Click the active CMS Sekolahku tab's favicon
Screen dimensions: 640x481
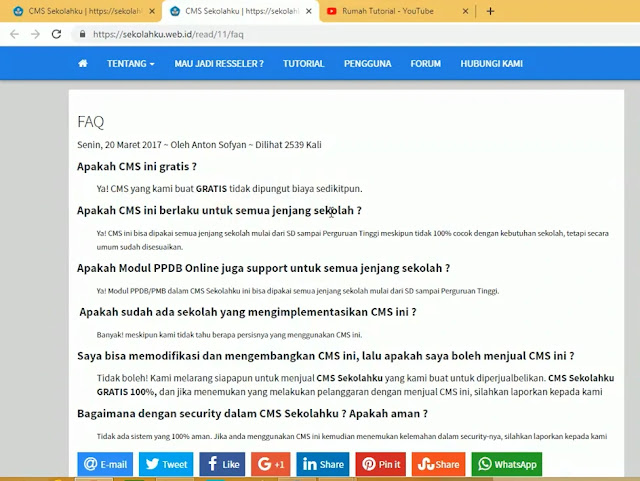175,11
